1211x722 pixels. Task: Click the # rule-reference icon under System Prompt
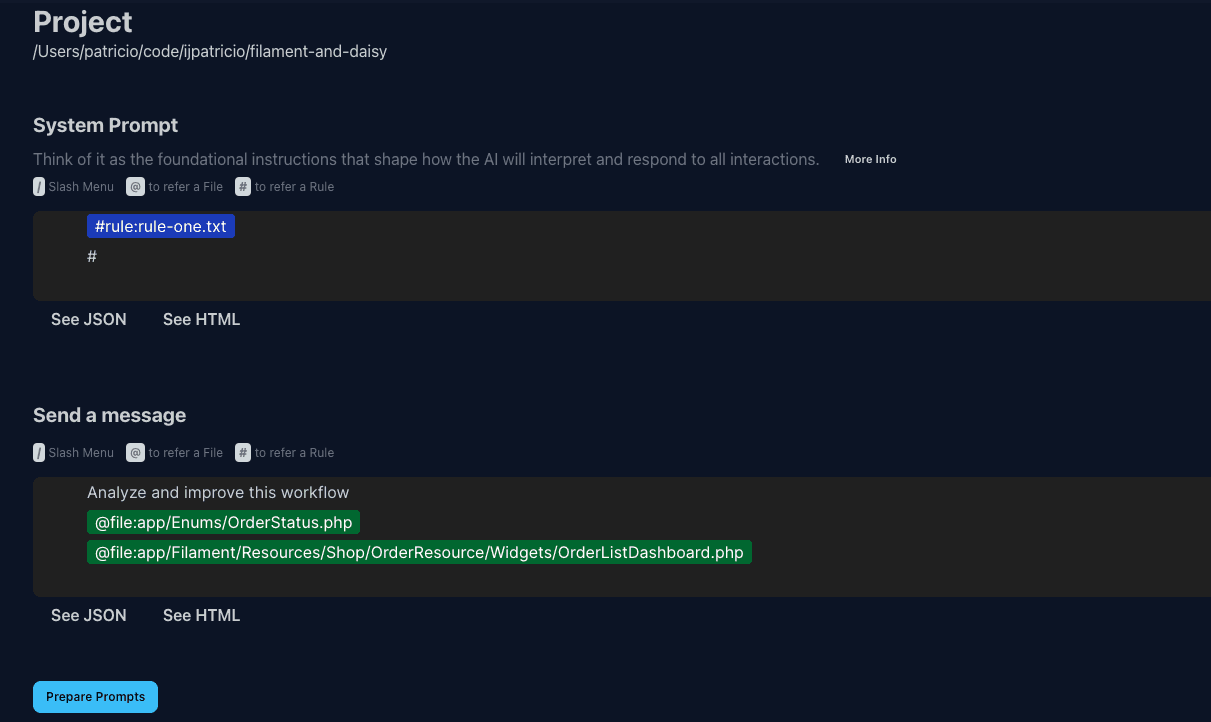click(242, 186)
